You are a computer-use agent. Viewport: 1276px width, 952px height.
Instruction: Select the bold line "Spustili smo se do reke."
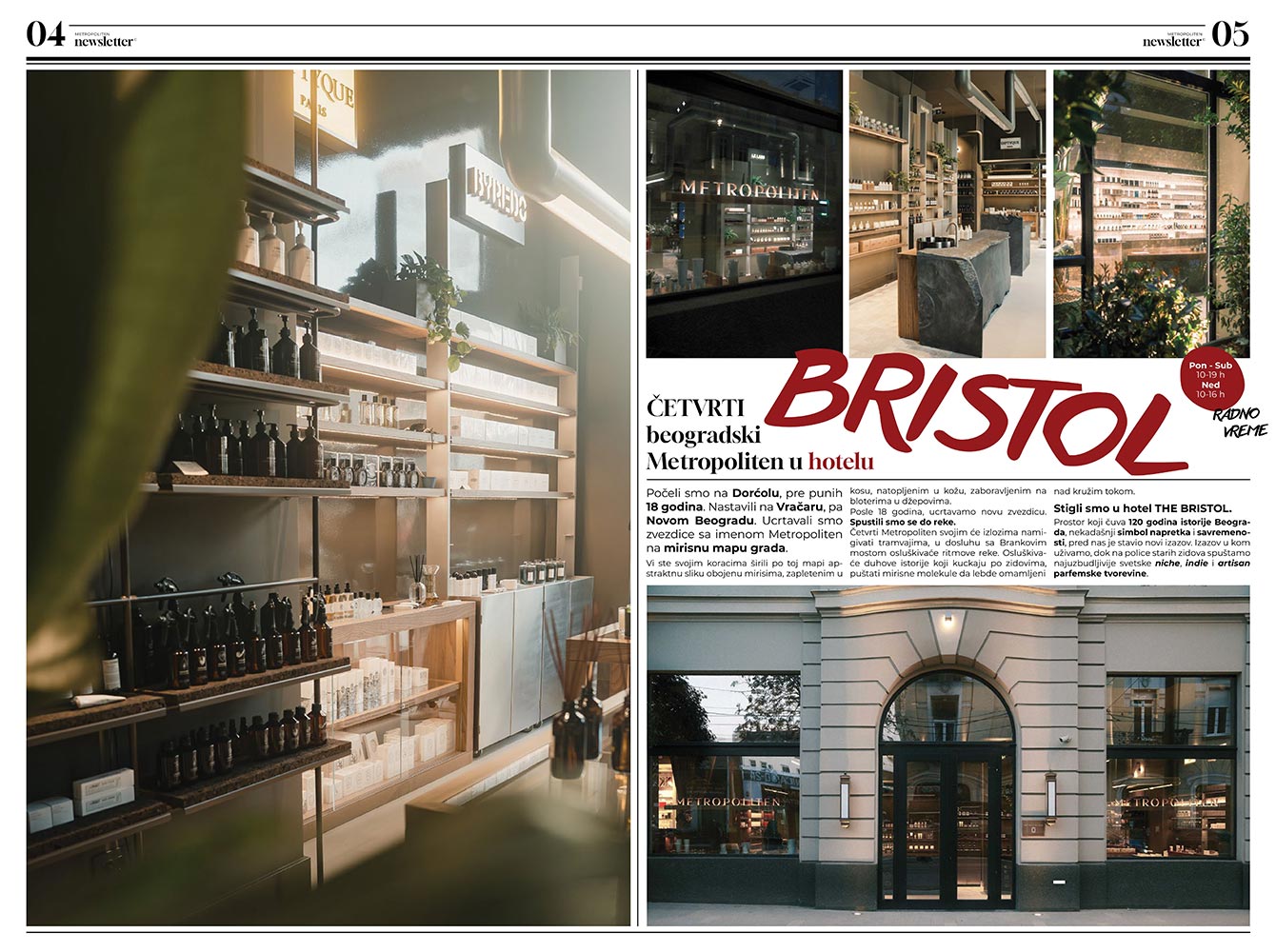tap(902, 522)
